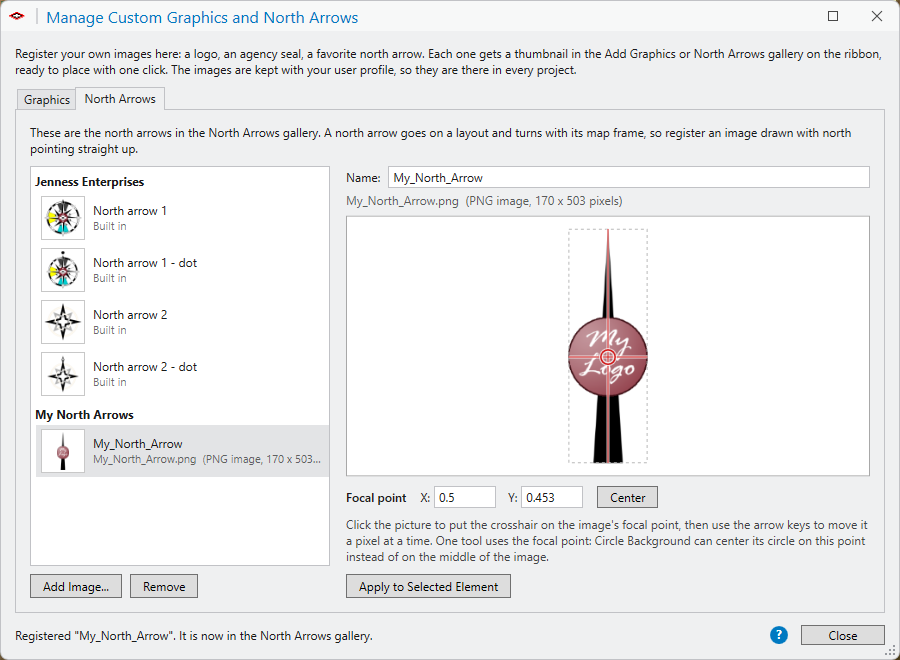
Task: Click the North arrow 1 compass thumbnail
Action: 63,218
